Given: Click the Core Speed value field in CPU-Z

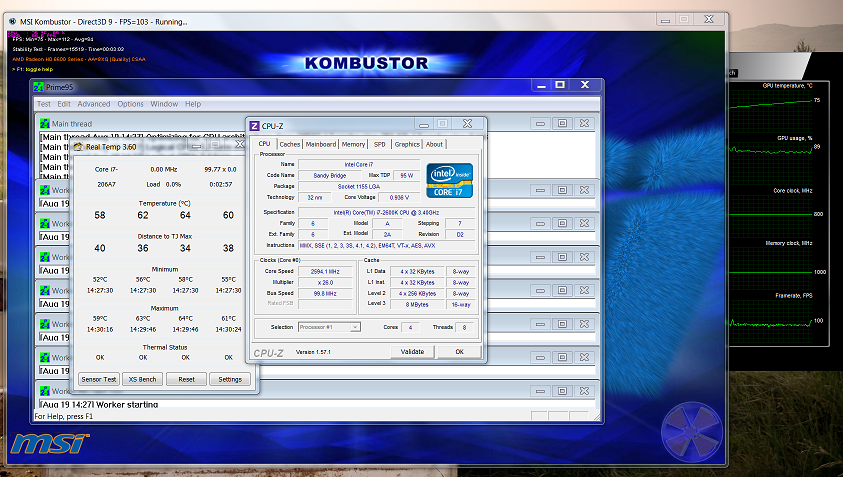Looking at the screenshot, I should 325,272.
